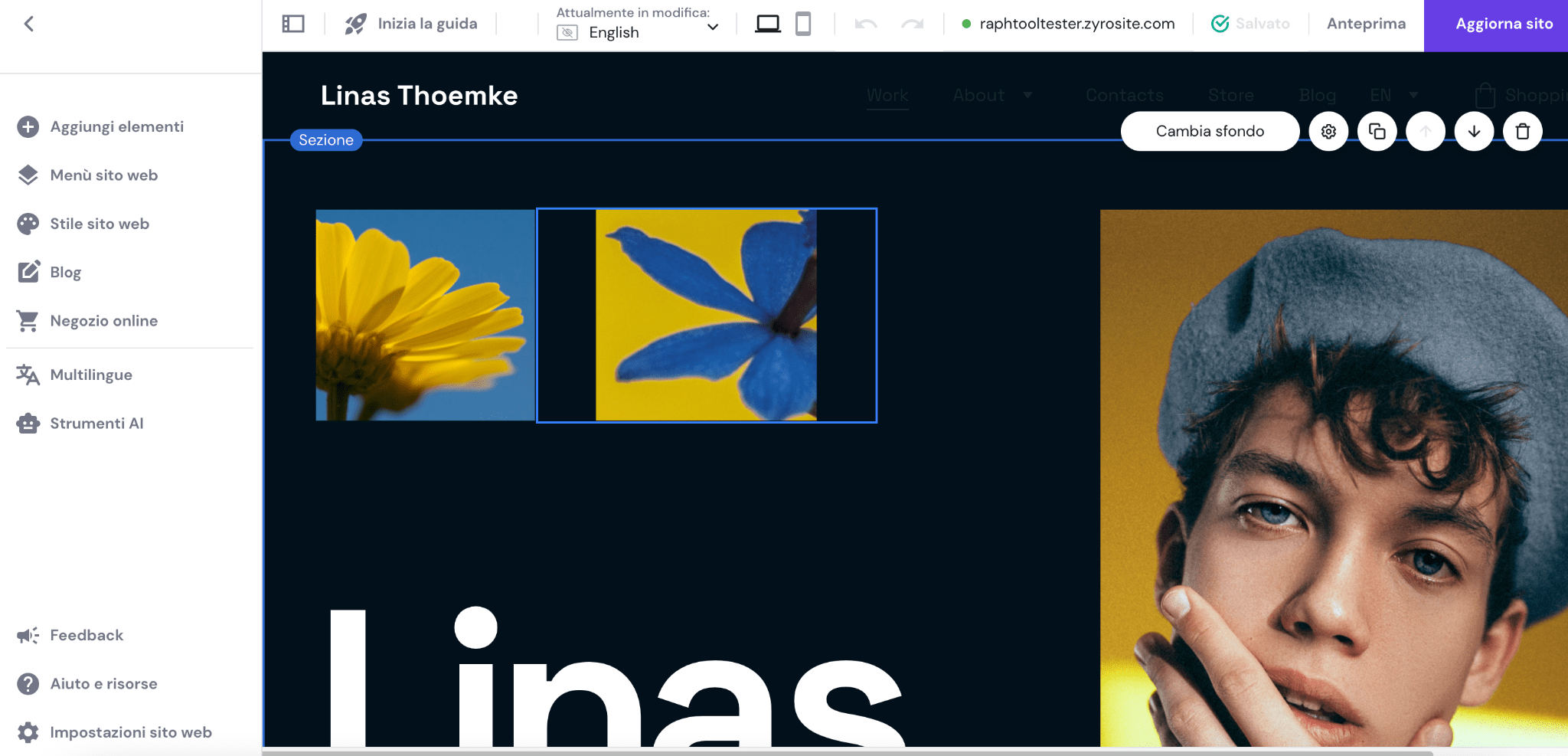
Task: Click the shopping bag icon in header
Action: click(x=1485, y=96)
